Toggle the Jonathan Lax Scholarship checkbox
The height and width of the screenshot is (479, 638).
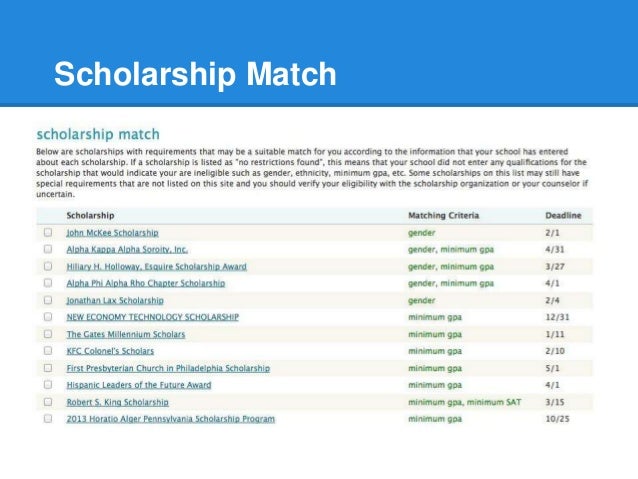click(48, 300)
